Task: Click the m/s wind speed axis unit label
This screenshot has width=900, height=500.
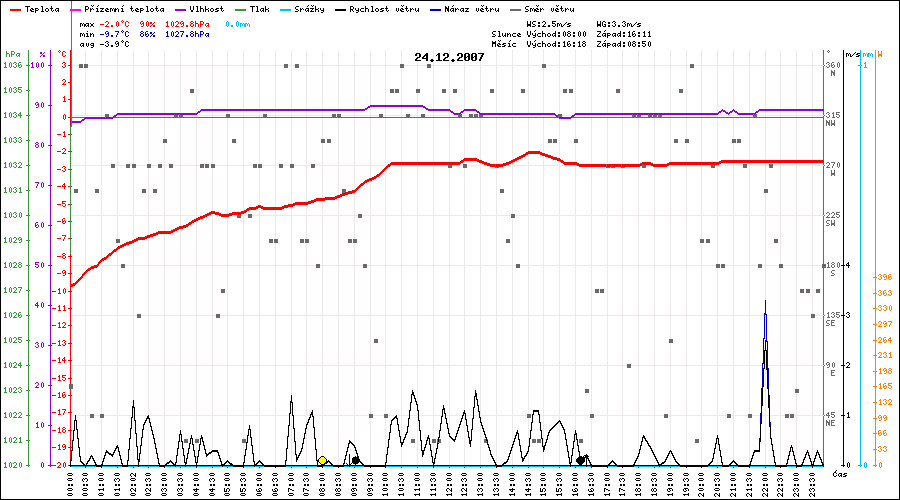Action: 853,55
